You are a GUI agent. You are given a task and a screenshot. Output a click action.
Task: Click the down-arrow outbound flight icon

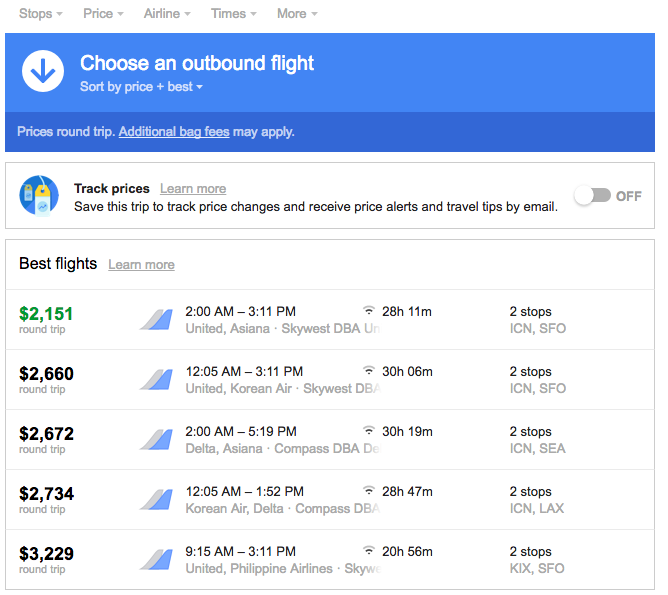[x=43, y=72]
